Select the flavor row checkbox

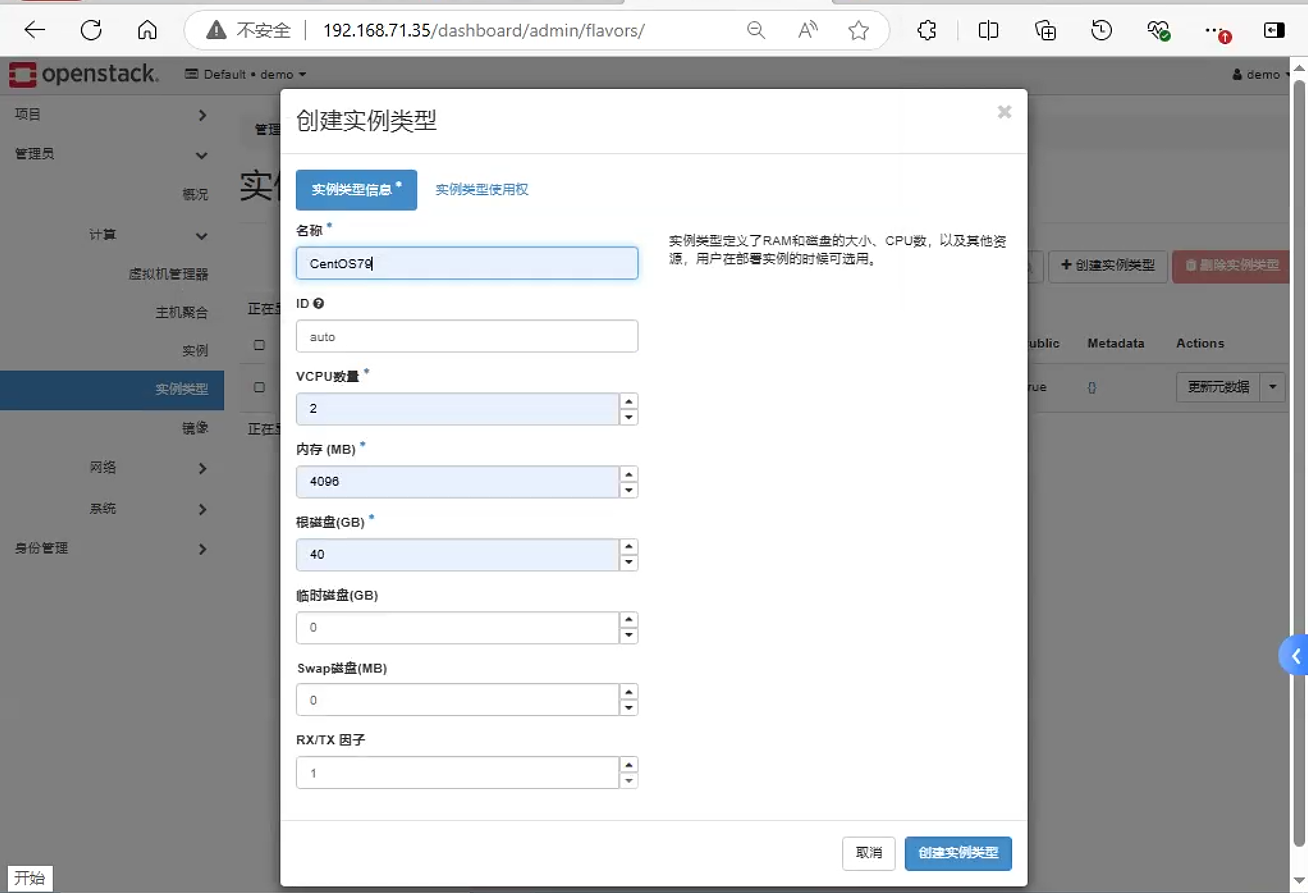click(259, 387)
